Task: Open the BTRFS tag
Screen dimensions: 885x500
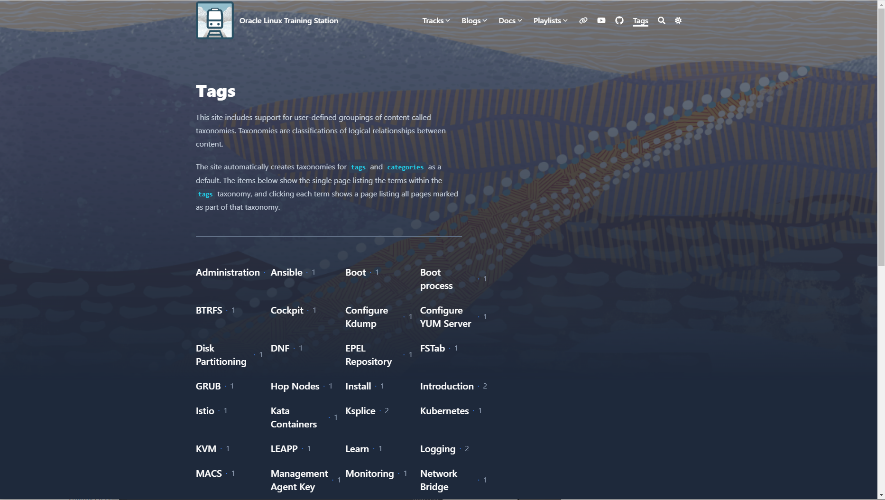Action: pyautogui.click(x=209, y=310)
